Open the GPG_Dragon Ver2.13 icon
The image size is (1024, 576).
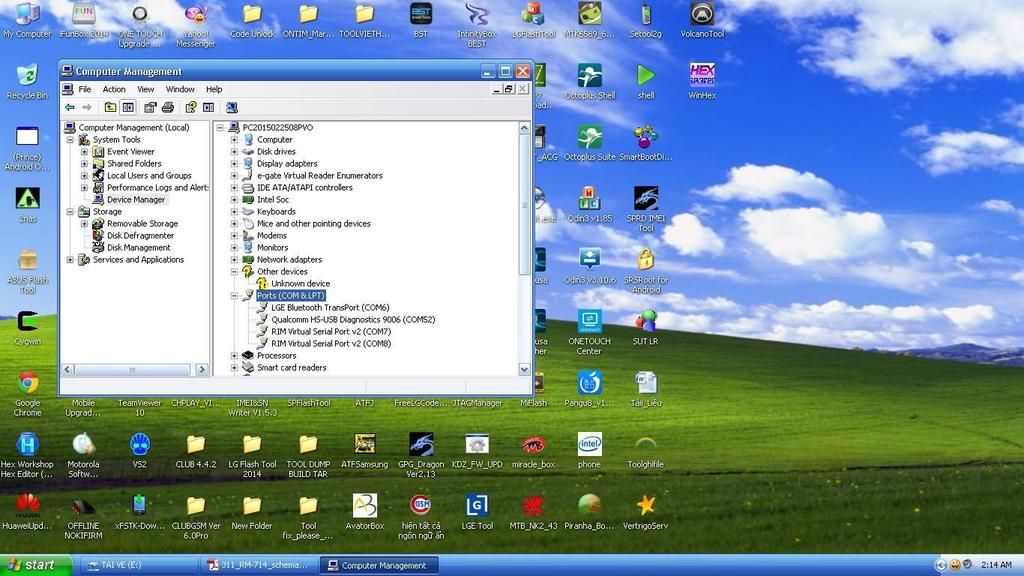click(421, 455)
